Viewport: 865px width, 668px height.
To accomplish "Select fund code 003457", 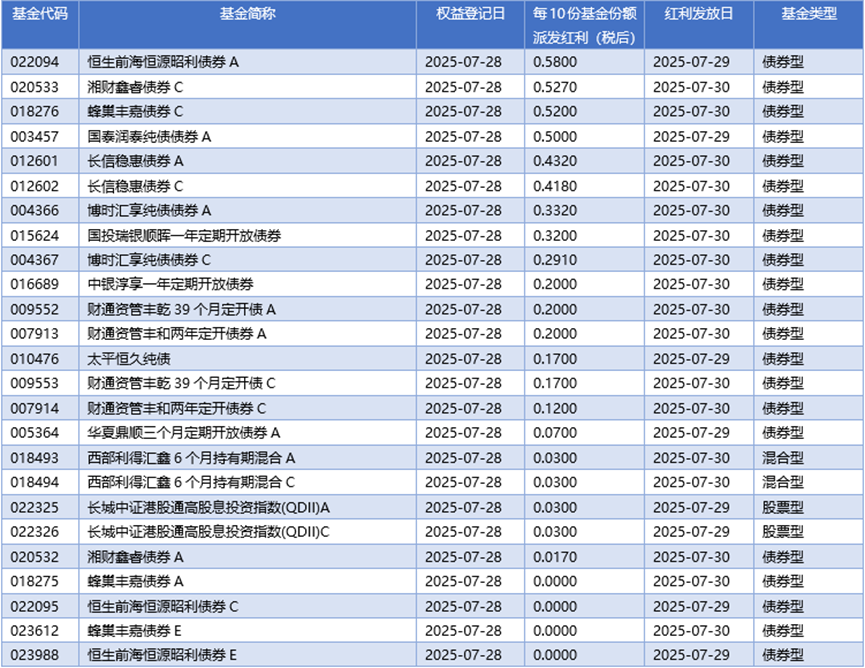I will pyautogui.click(x=35, y=137).
